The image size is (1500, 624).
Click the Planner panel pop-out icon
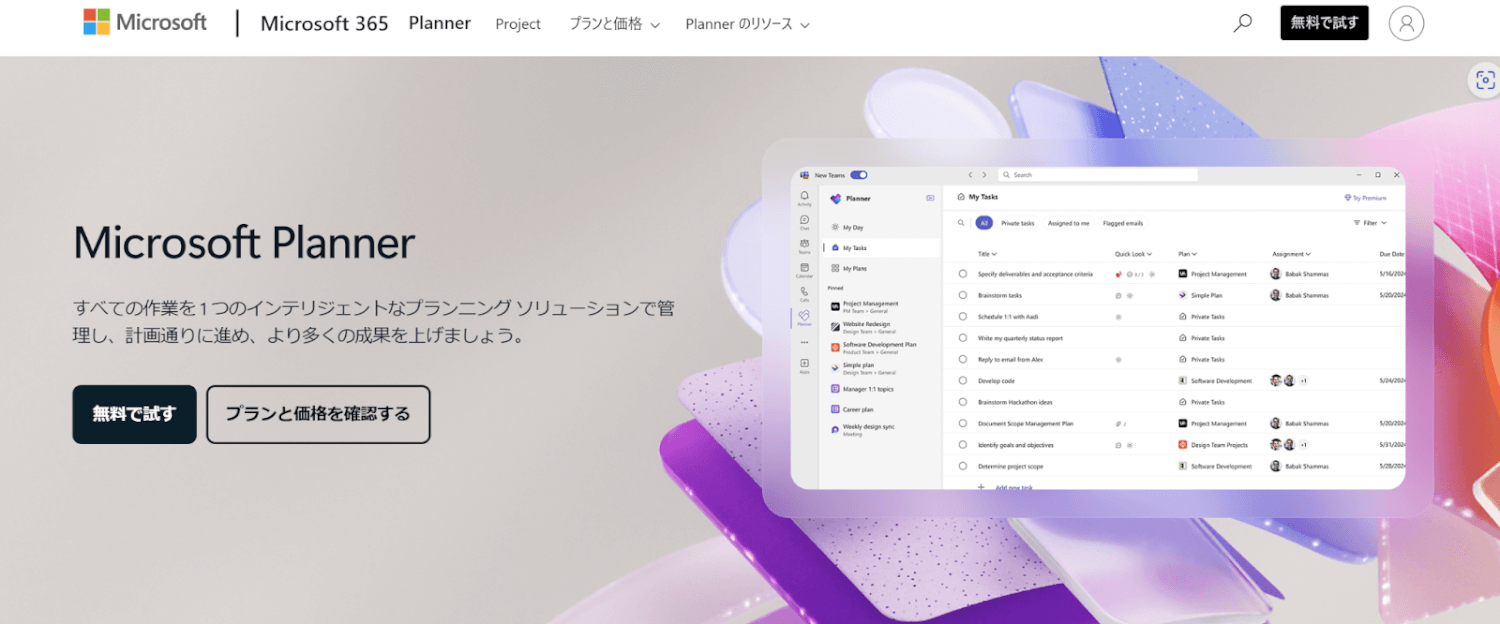pyautogui.click(x=931, y=198)
